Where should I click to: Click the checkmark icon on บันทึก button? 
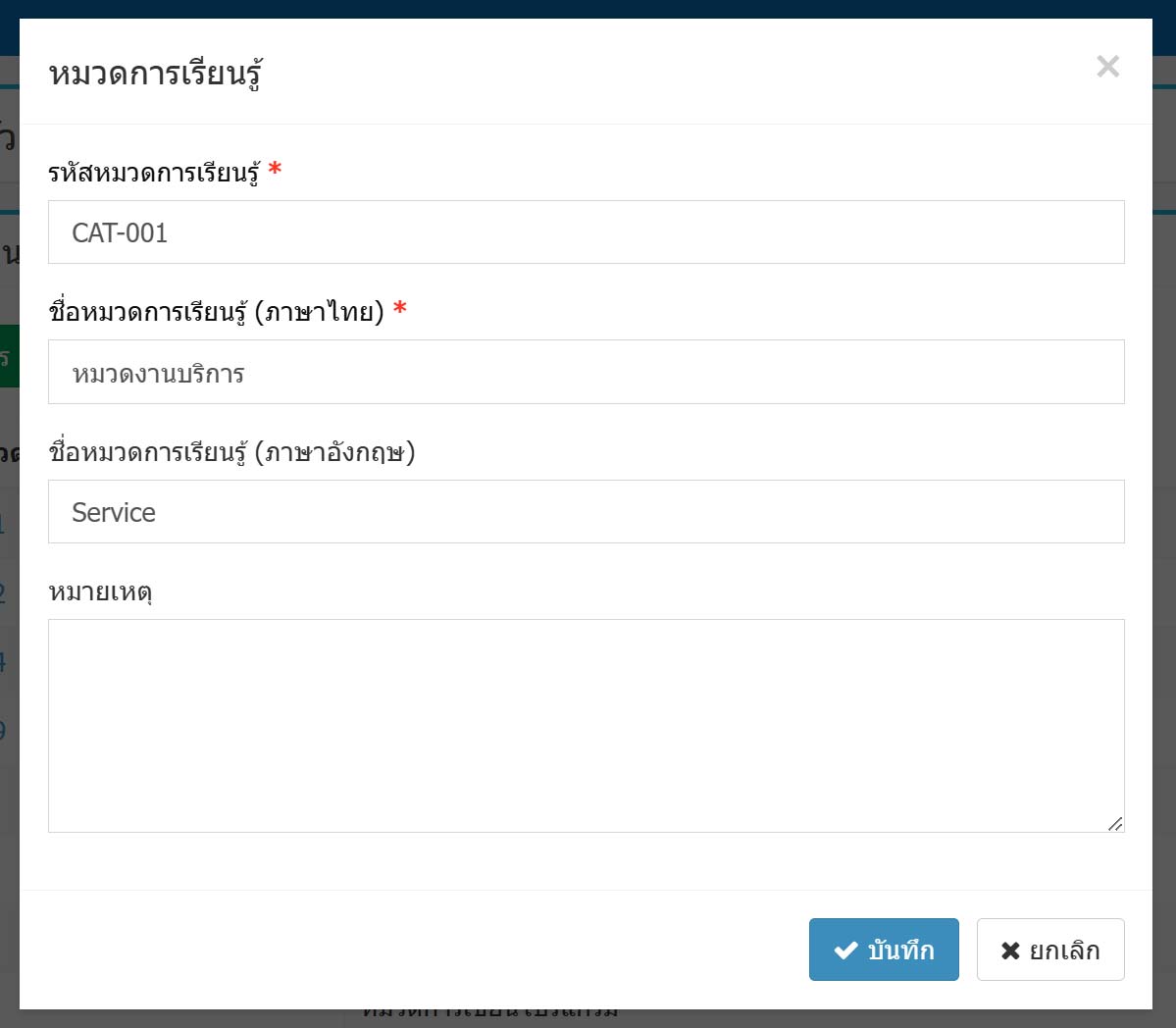point(846,951)
